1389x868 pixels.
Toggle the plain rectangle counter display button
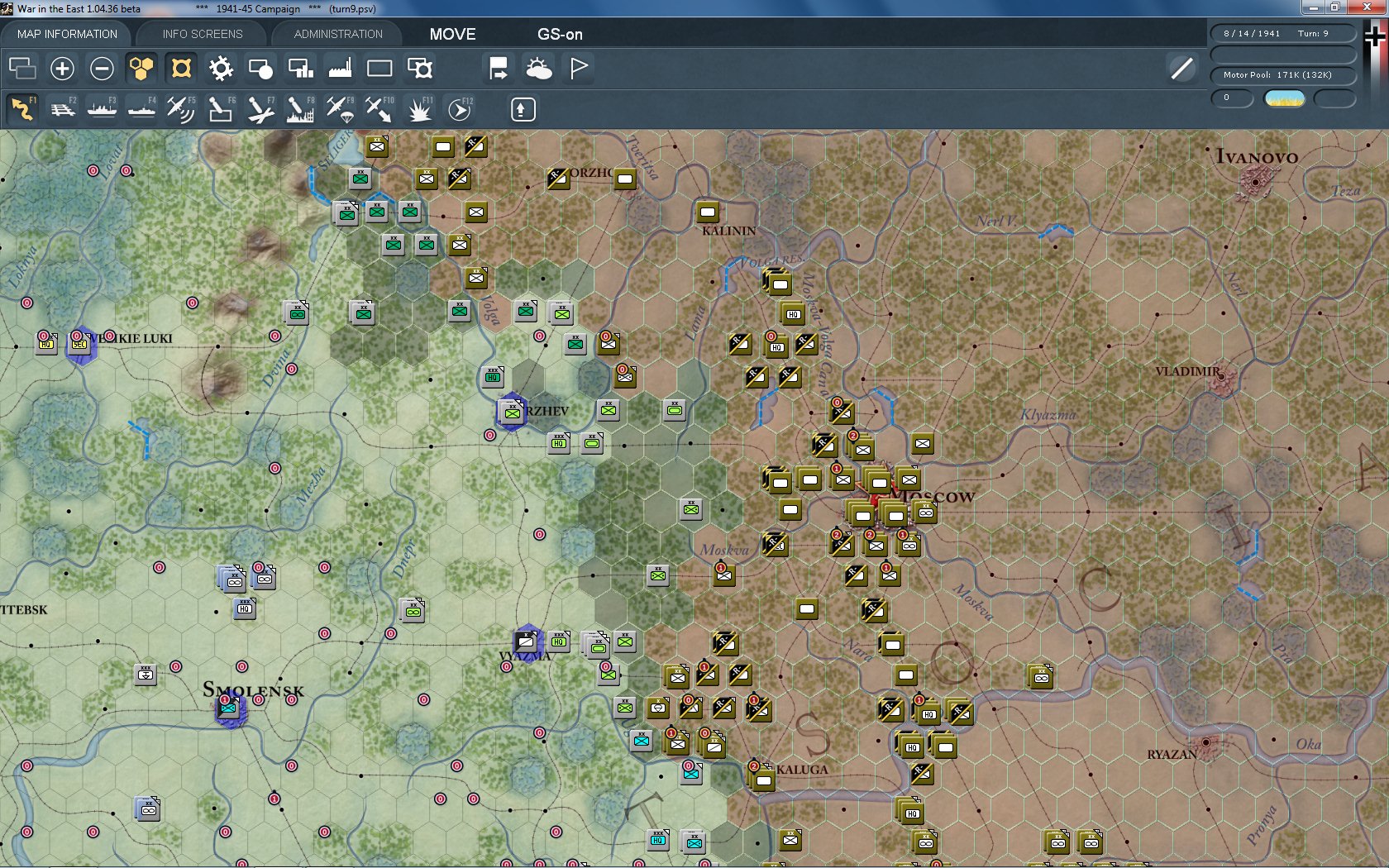[379, 68]
